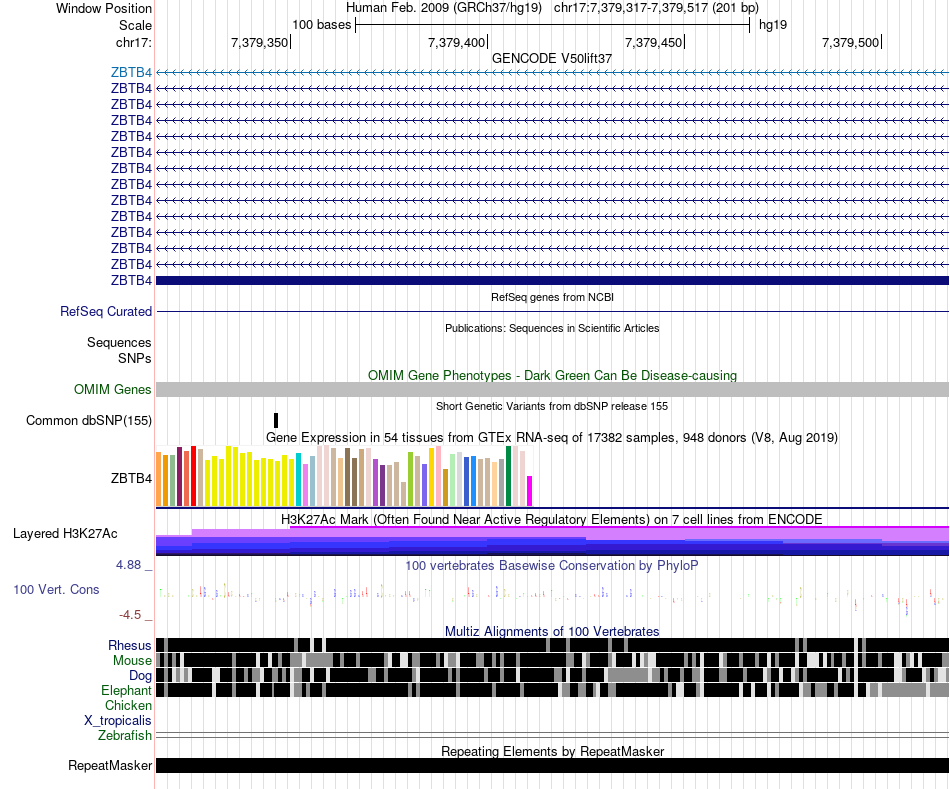Open the 'OMIM Gene Phenotypes' track title
Viewport: 950px width, 789px height.
(552, 375)
